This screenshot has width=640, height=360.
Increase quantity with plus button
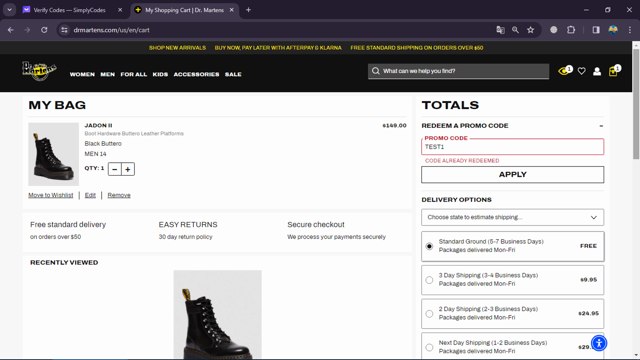pyautogui.click(x=128, y=169)
